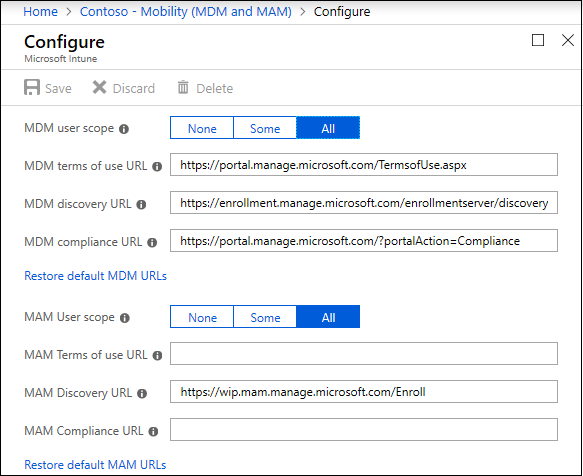Image resolution: width=583 pixels, height=476 pixels.
Task: Set MDM user scope to None
Action: [202, 128]
